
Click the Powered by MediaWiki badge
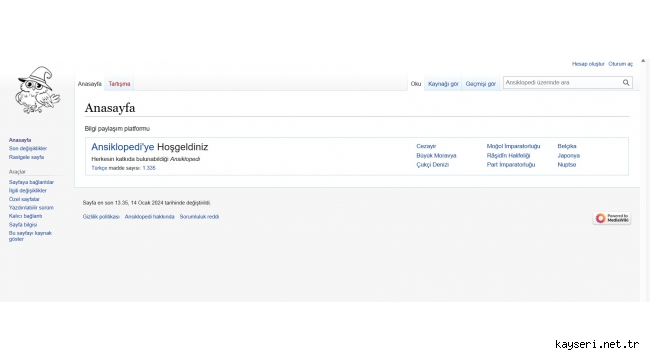coord(612,218)
